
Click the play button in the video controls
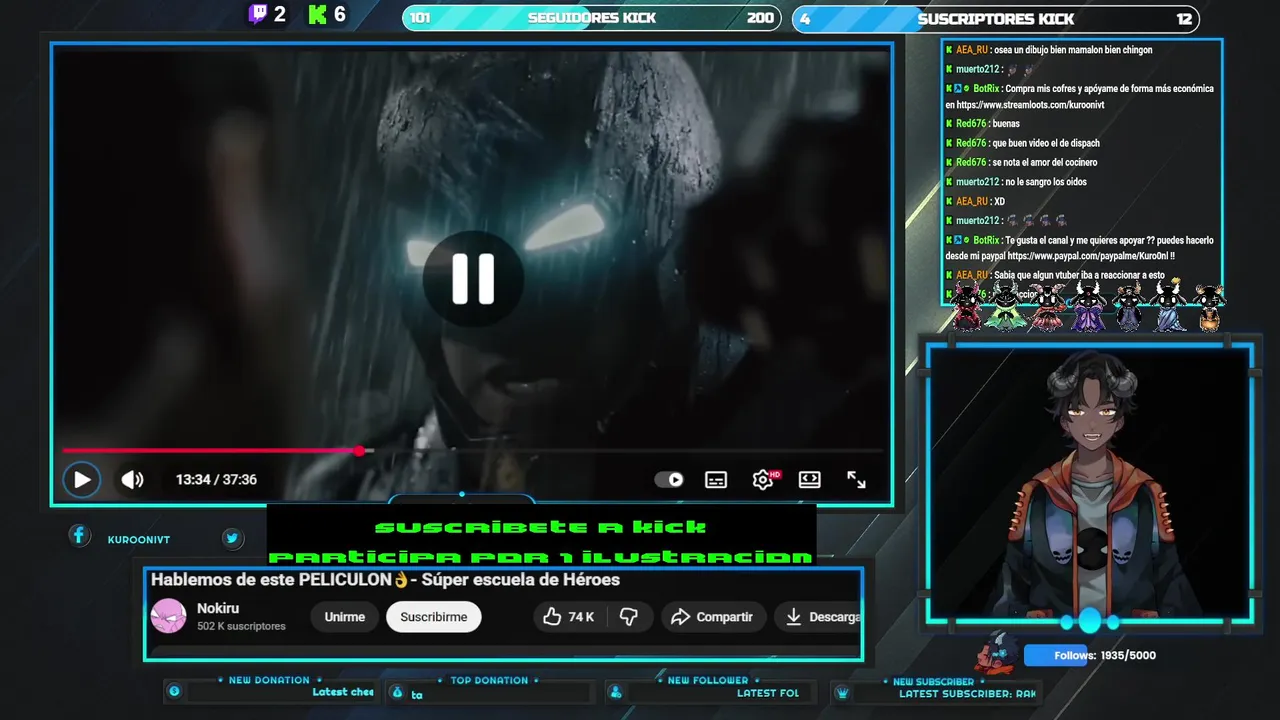coord(82,480)
